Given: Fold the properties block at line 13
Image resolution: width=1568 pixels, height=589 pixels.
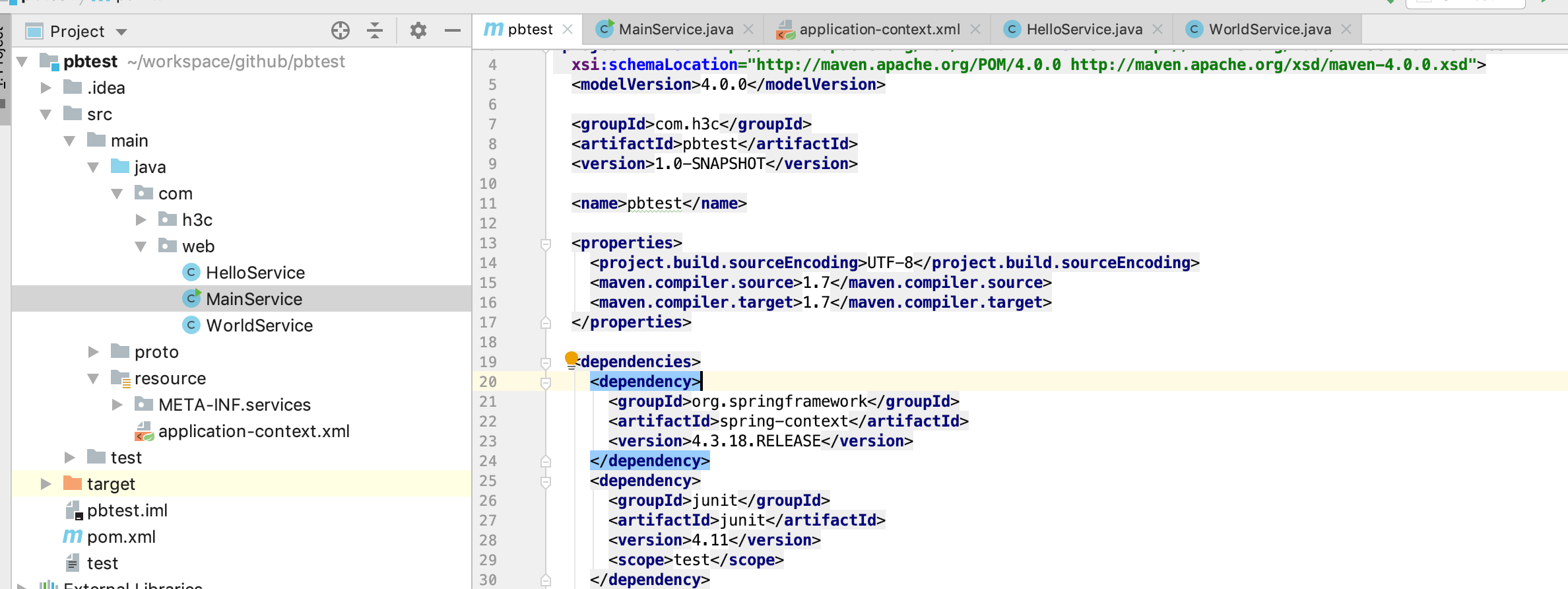Looking at the screenshot, I should coord(546,244).
